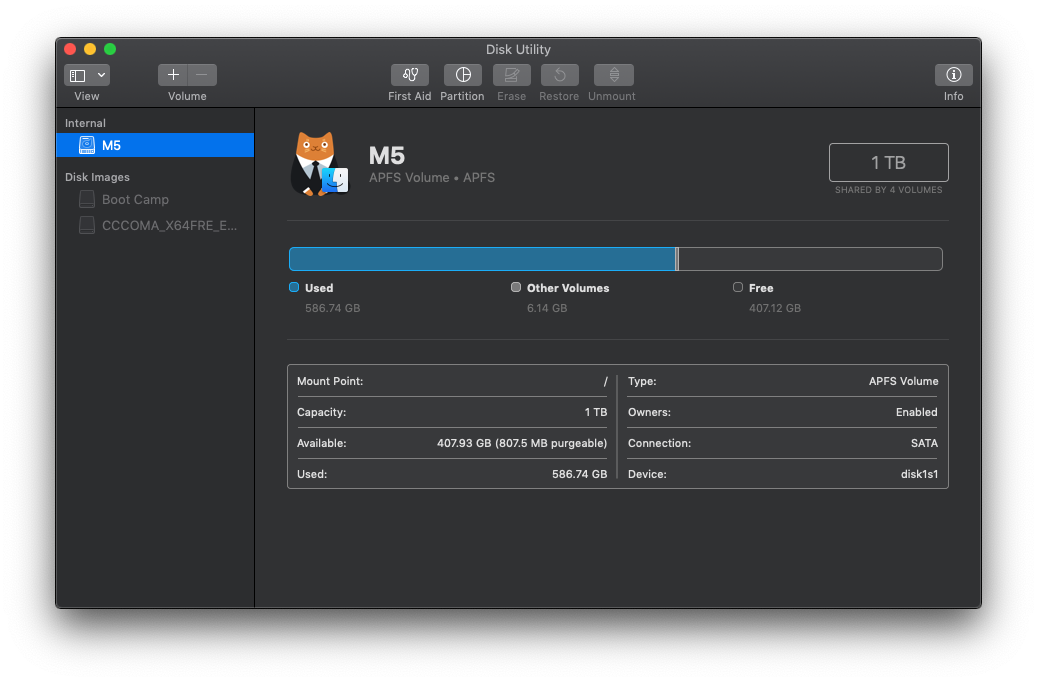
Task: Click the CCCOMA_X64FRE disk image icon
Action: click(x=87, y=226)
